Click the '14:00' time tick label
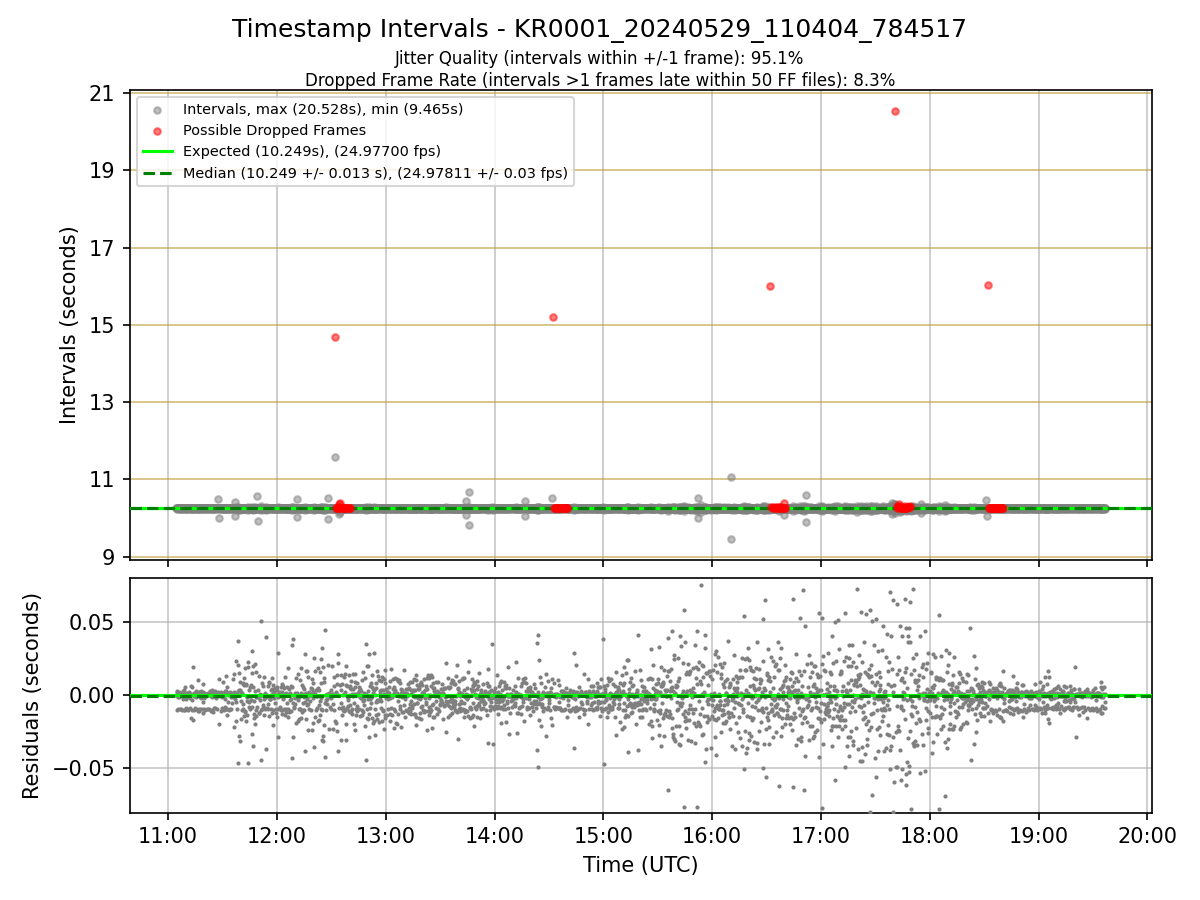Image resolution: width=1200 pixels, height=900 pixels. (x=494, y=835)
